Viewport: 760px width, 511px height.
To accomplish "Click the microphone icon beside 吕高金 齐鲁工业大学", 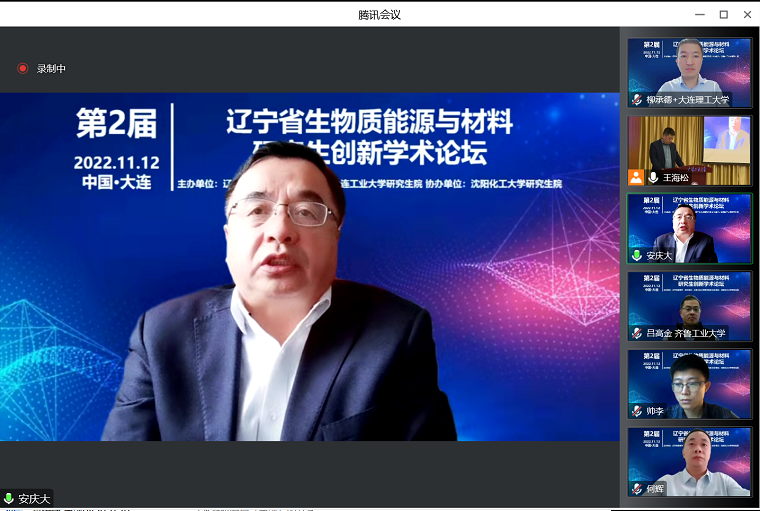I will (x=637, y=333).
